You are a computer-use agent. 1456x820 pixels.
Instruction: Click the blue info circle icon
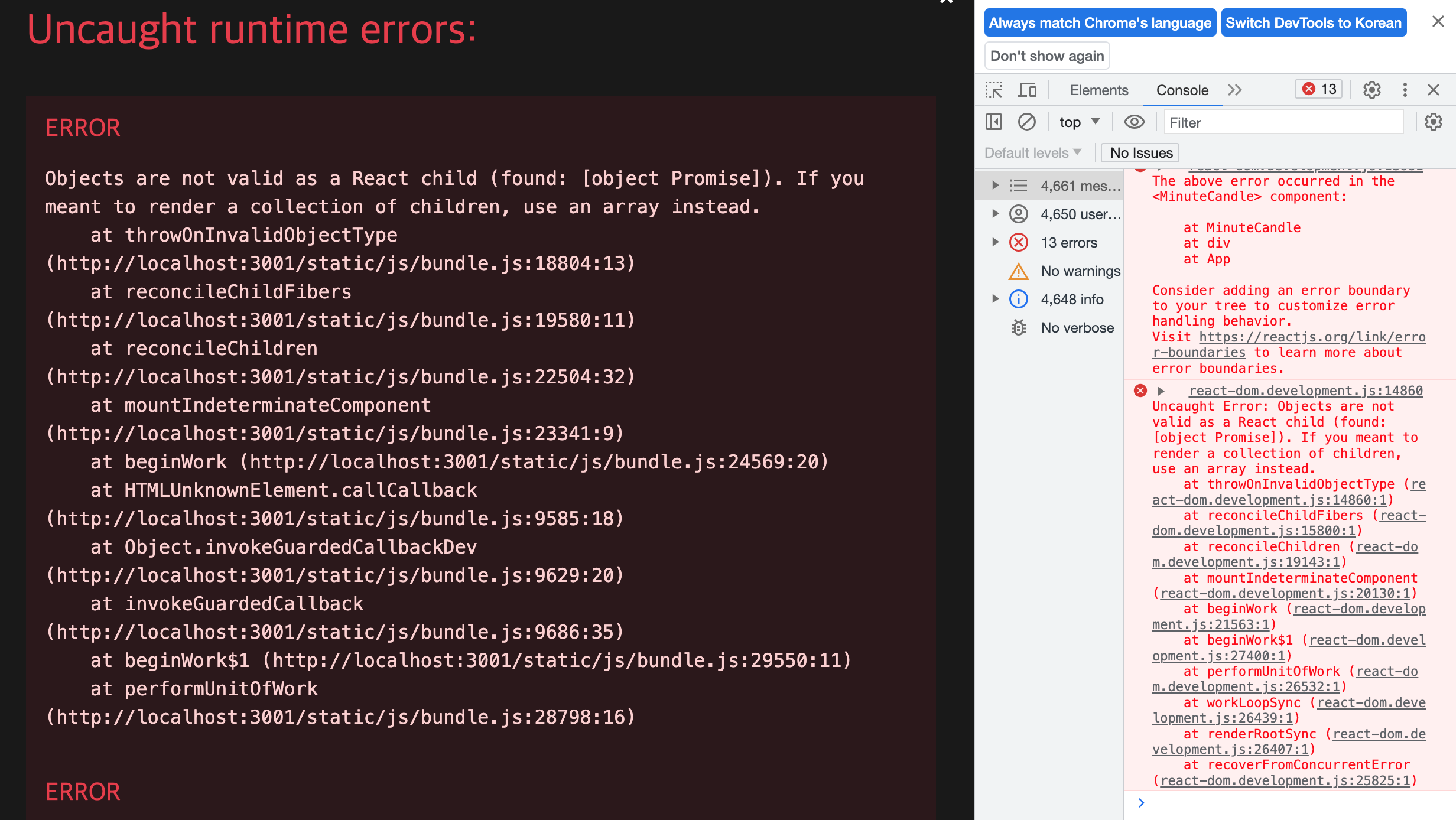coord(1019,299)
